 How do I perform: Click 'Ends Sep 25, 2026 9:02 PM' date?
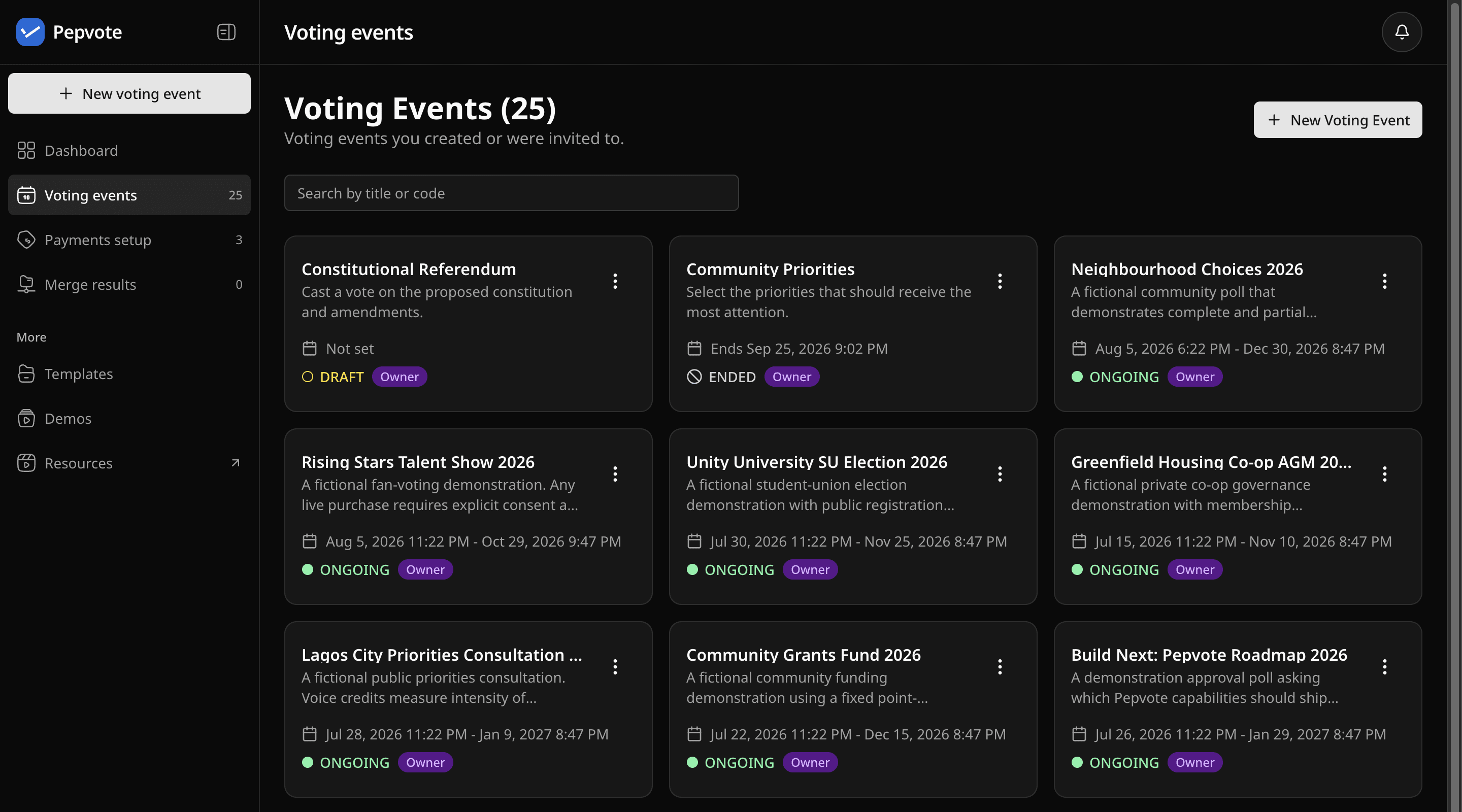pyautogui.click(x=799, y=349)
